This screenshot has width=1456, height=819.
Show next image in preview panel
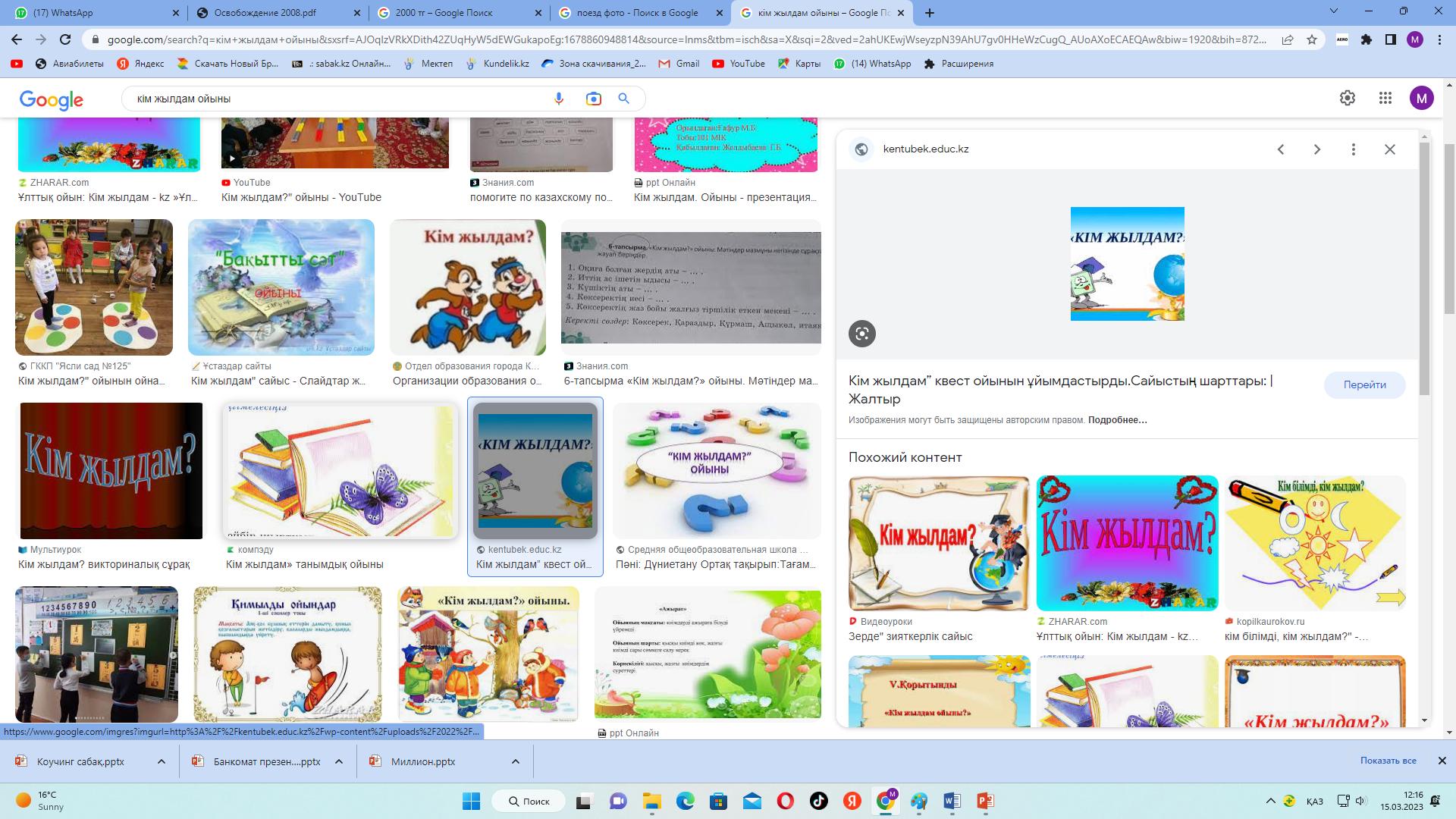pos(1316,149)
